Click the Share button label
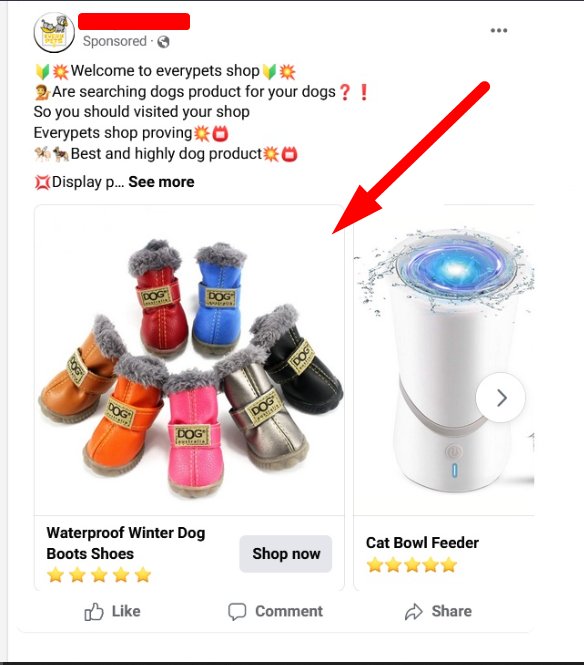 click(x=452, y=611)
